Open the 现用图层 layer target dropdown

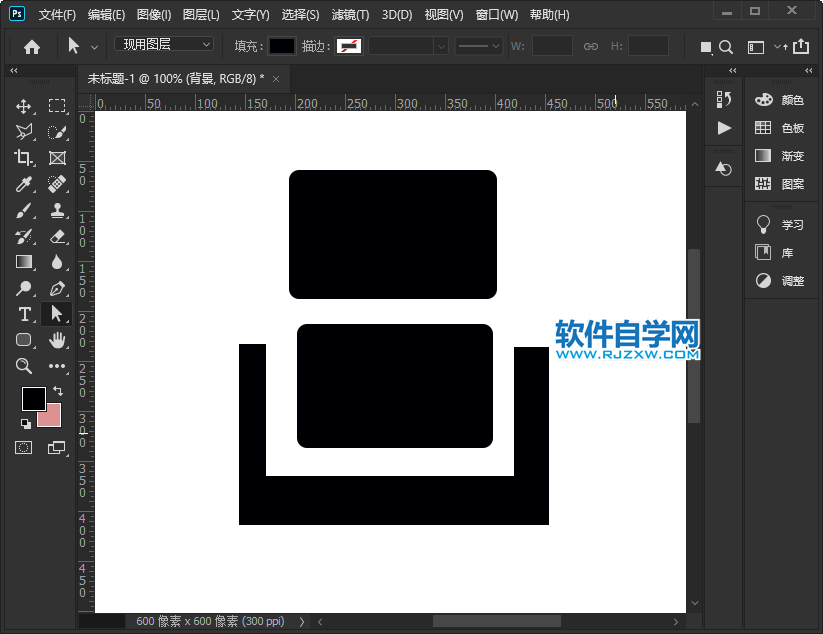click(x=163, y=44)
